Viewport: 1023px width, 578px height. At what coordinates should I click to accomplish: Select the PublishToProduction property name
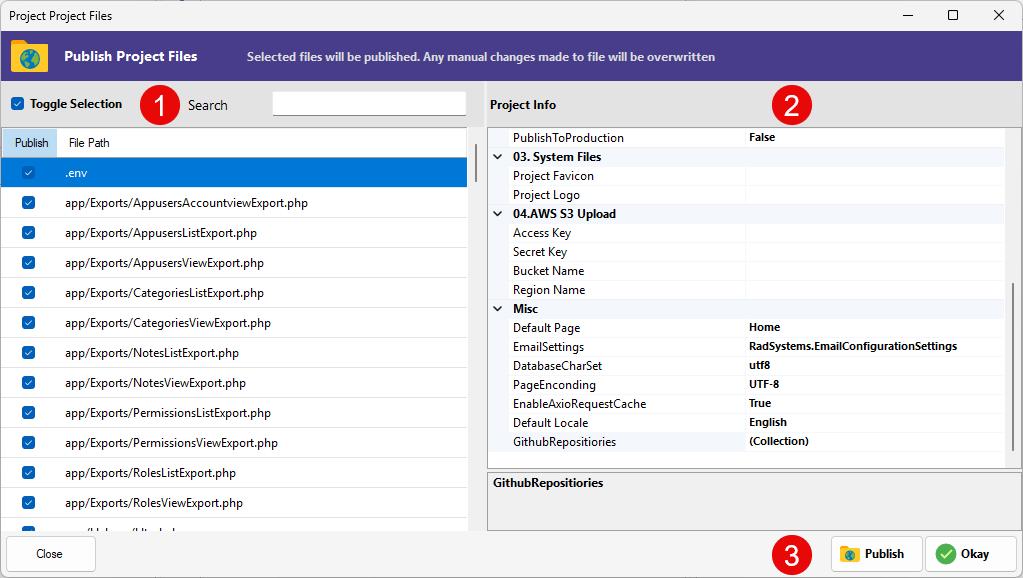tap(568, 138)
